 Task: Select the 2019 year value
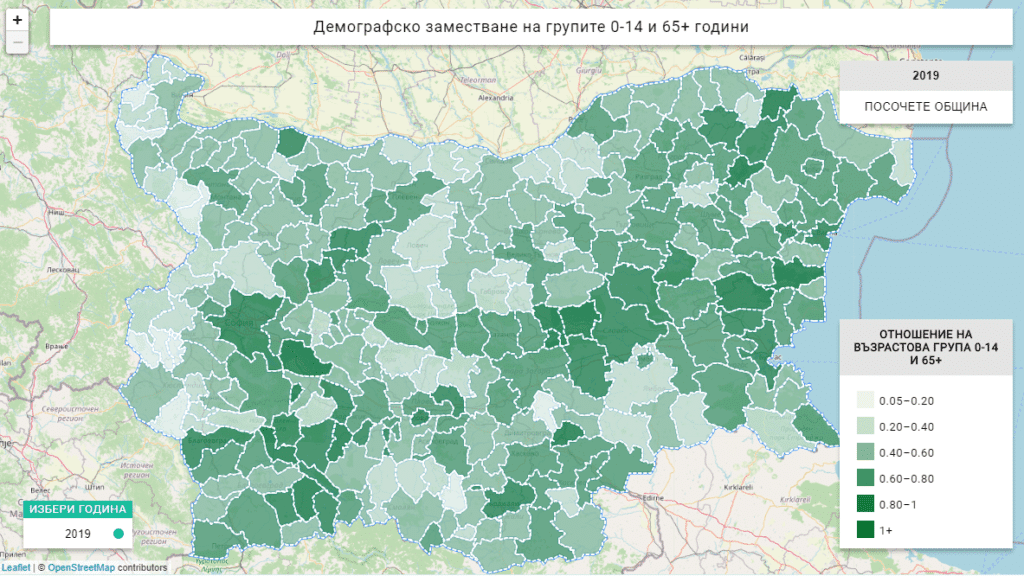point(78,534)
